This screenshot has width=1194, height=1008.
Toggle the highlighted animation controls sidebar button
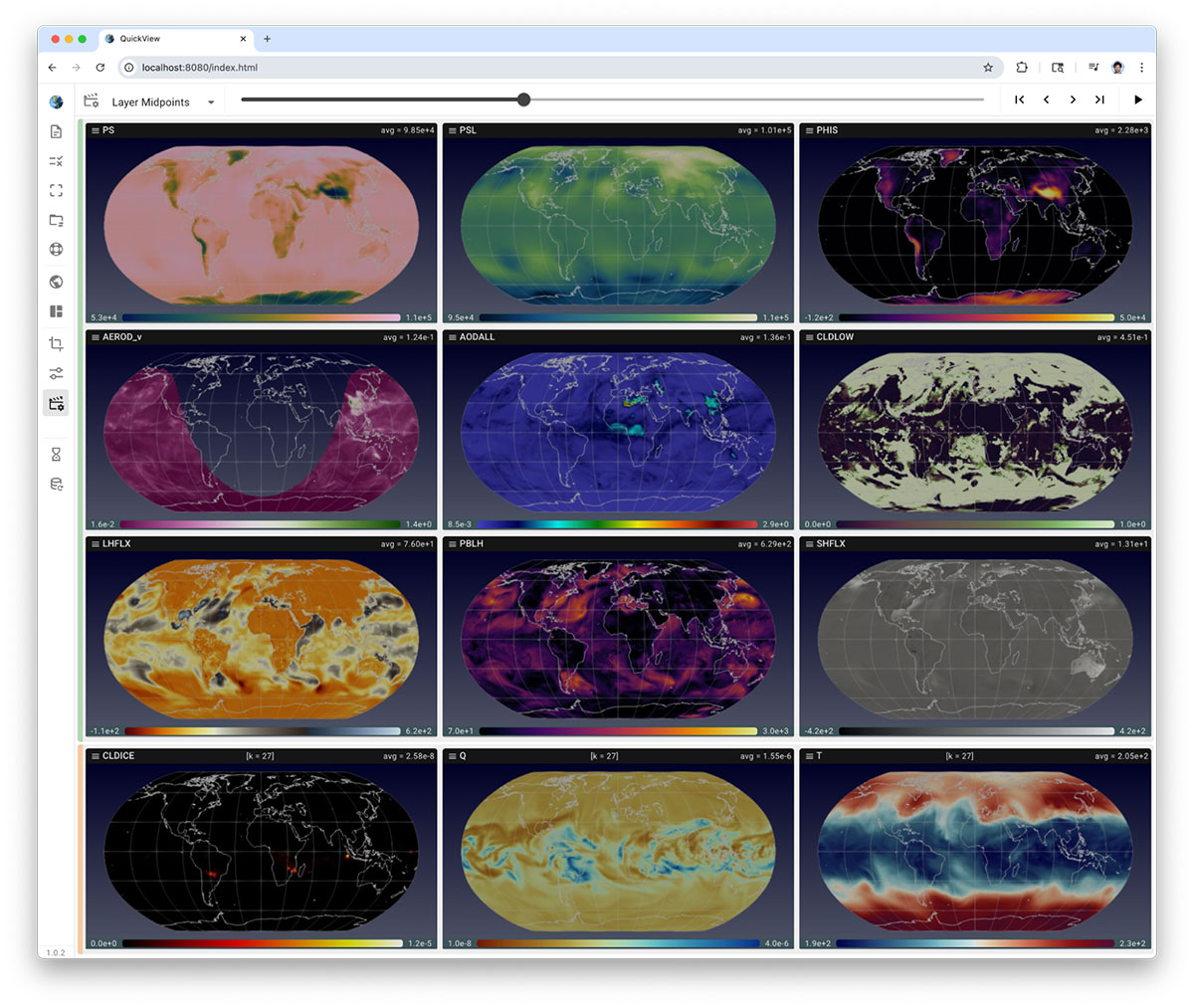(x=56, y=403)
